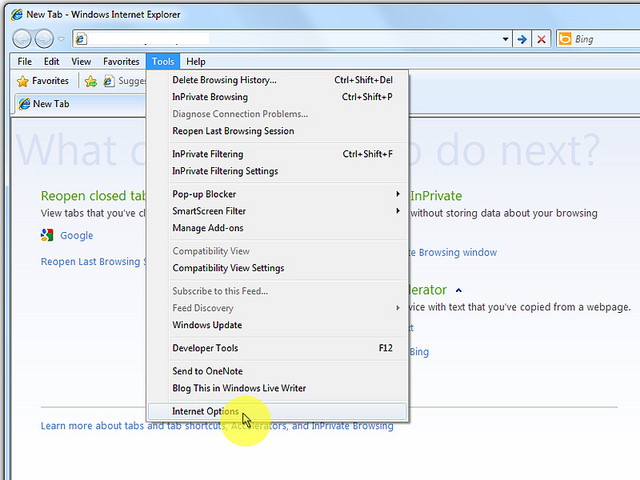
Task: Select Compatibility View Settings
Action: 228,268
